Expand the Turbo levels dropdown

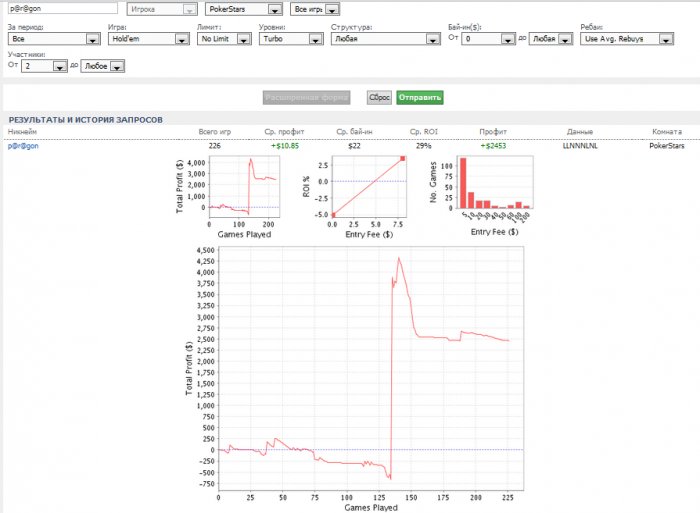[291, 39]
